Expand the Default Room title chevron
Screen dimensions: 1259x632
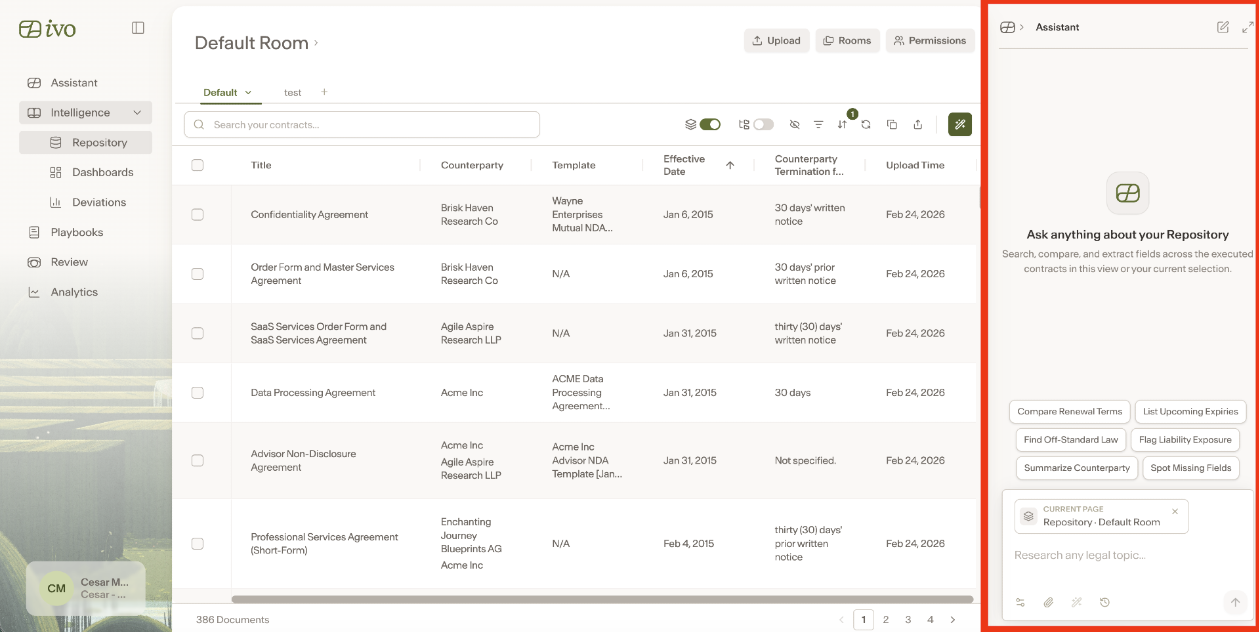point(316,42)
